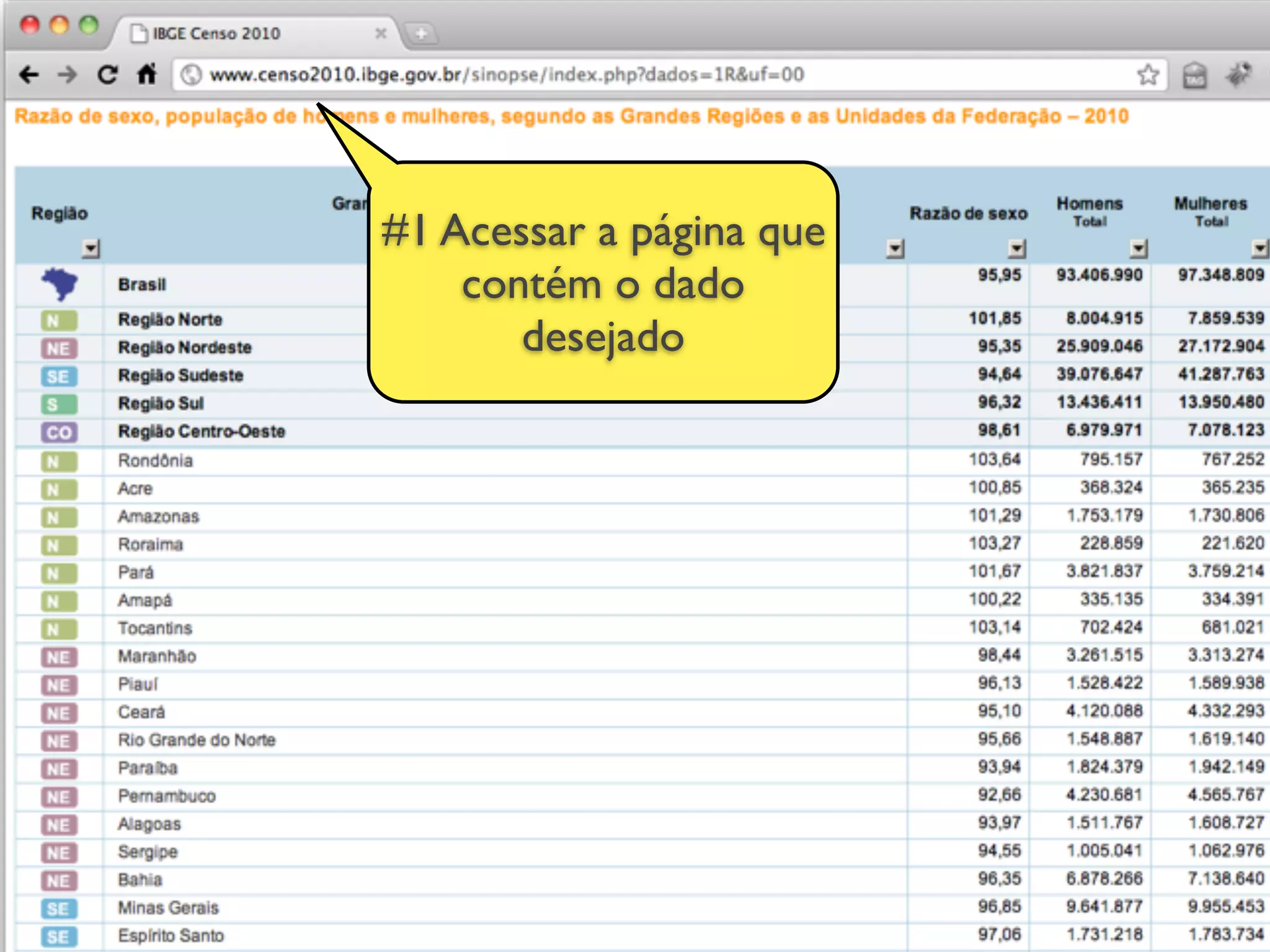Viewport: 1270px width, 952px height.
Task: Click the Piauí state name
Action: 138,684
